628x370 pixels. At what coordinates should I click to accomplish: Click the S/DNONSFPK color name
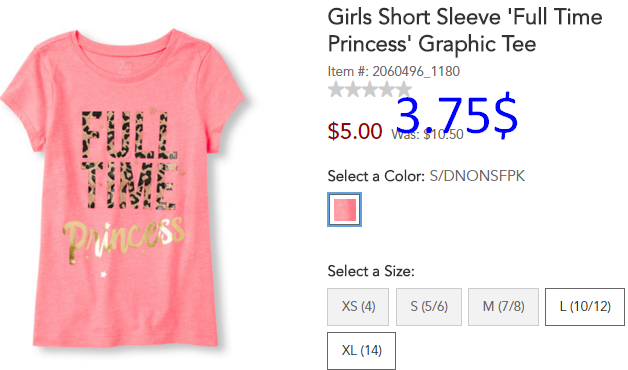click(x=477, y=176)
